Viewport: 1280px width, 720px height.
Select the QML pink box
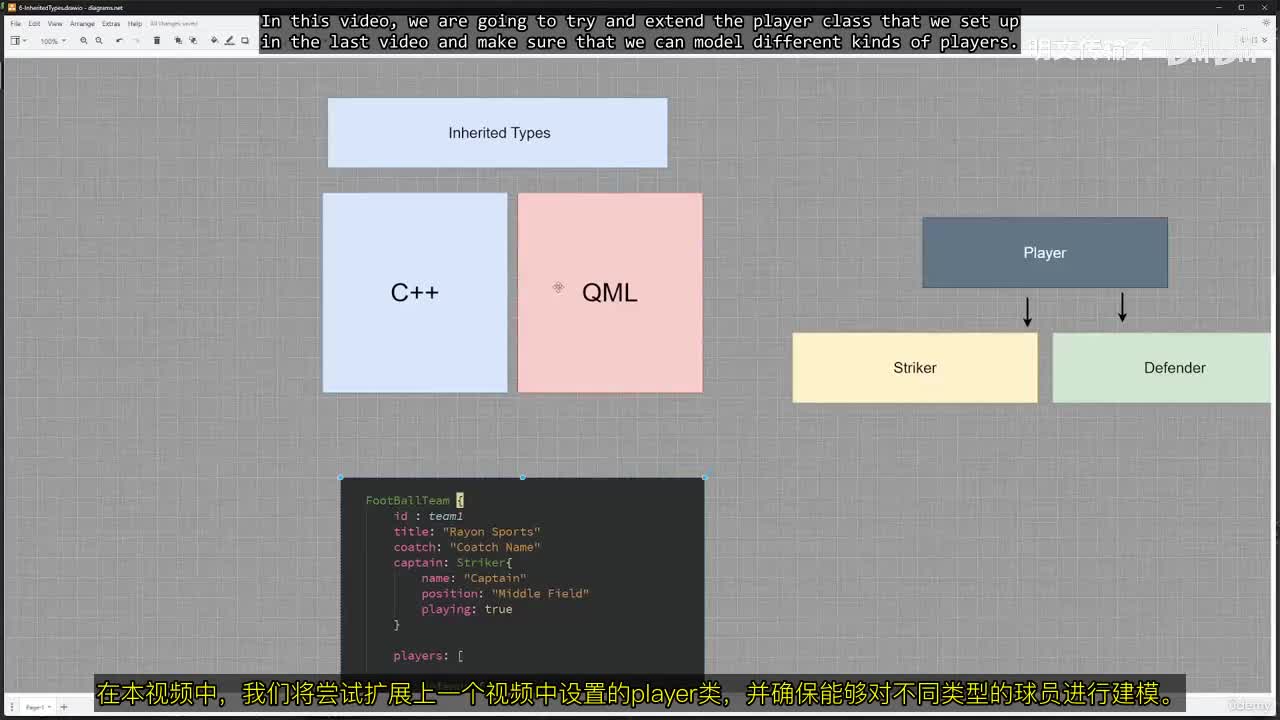[610, 292]
